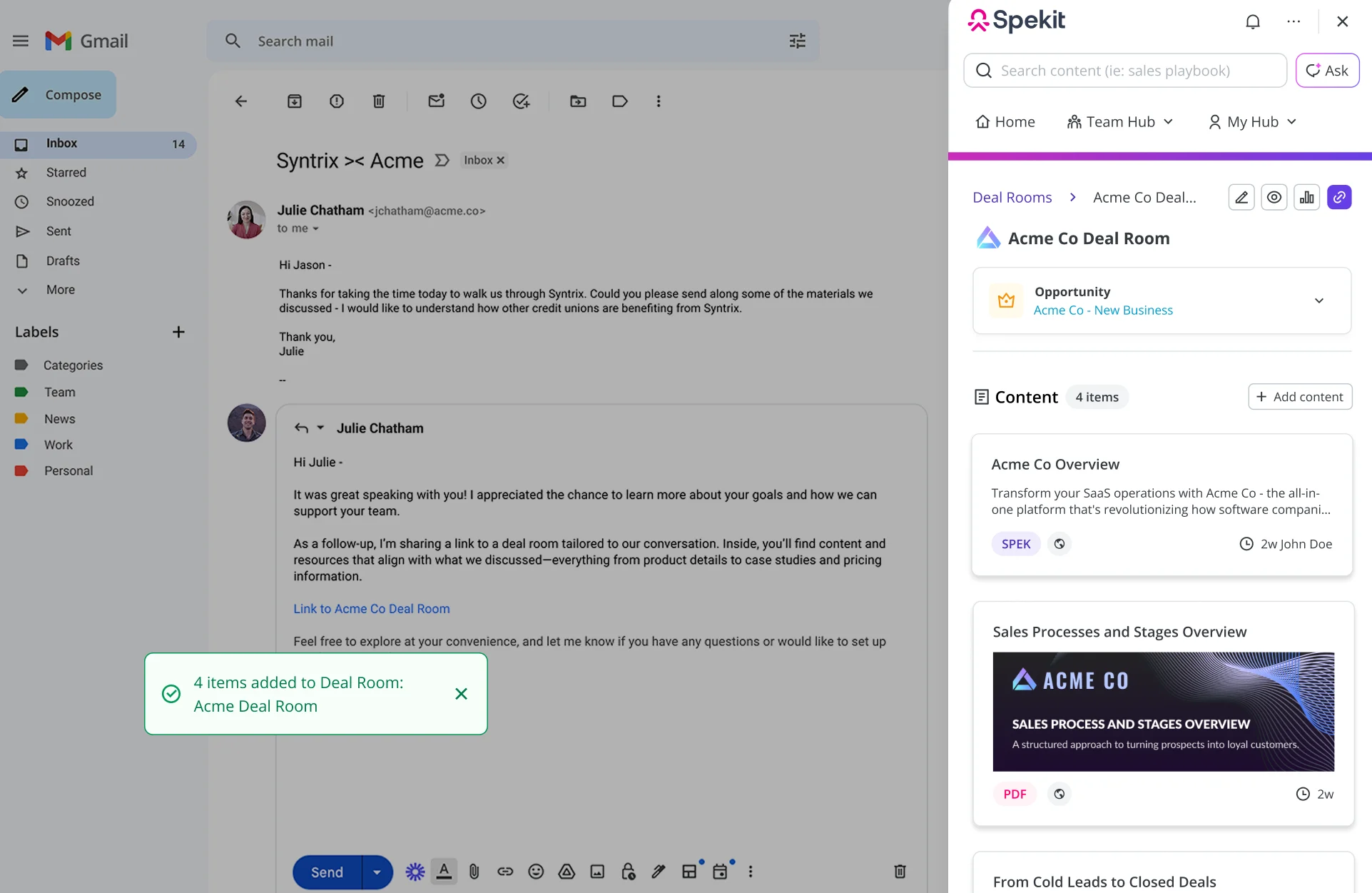Open more options in email toolbar
The height and width of the screenshot is (893, 1372).
(658, 101)
